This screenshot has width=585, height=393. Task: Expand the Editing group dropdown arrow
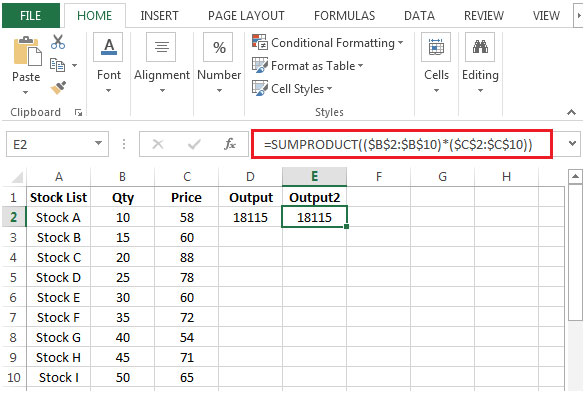(x=480, y=90)
